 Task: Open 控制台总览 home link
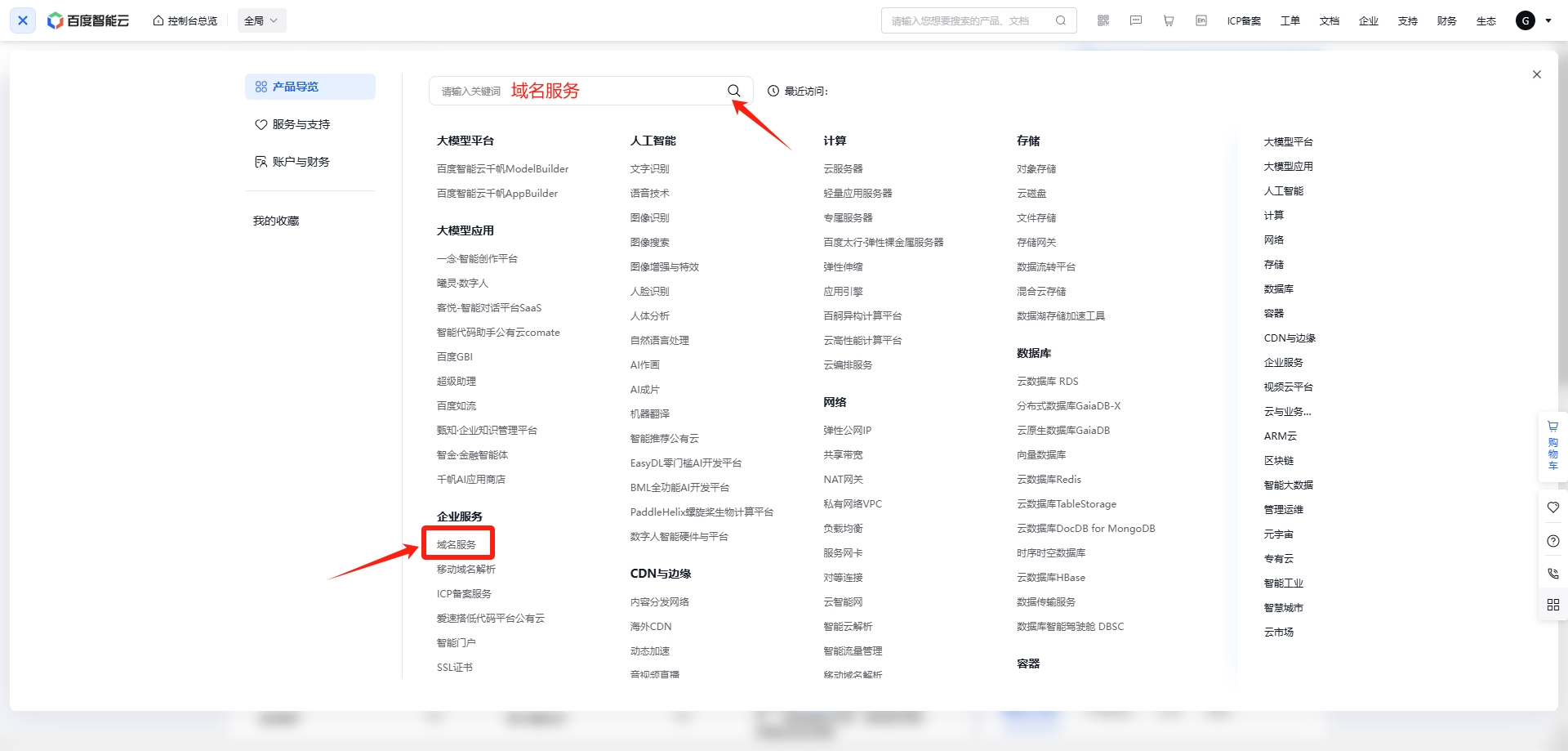[185, 21]
